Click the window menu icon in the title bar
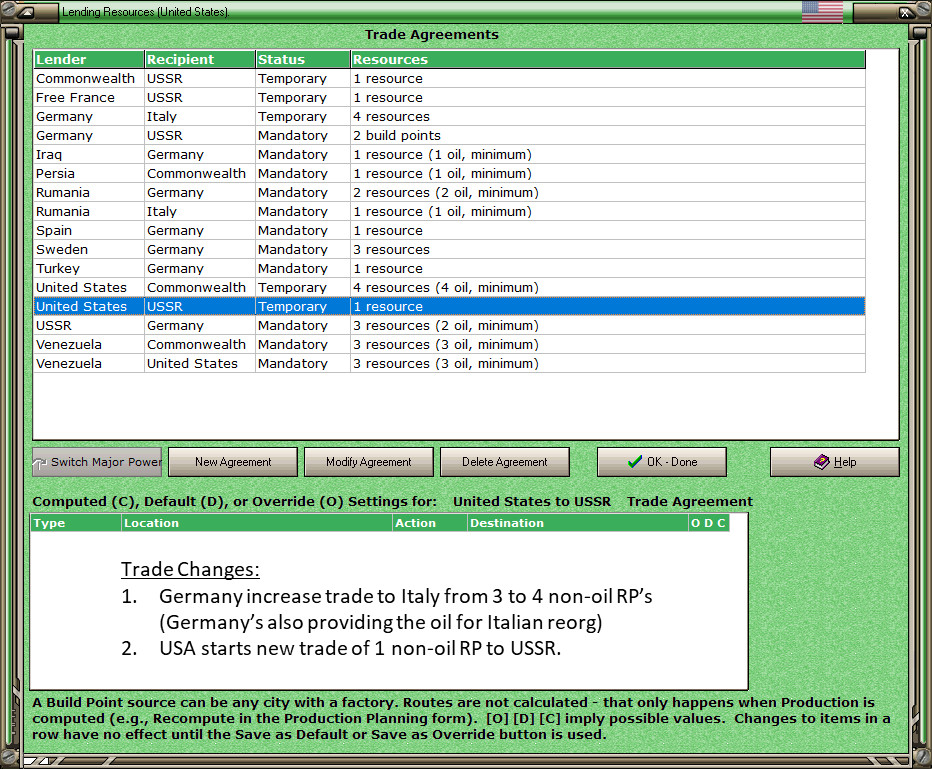The height and width of the screenshot is (769, 932). (27, 12)
